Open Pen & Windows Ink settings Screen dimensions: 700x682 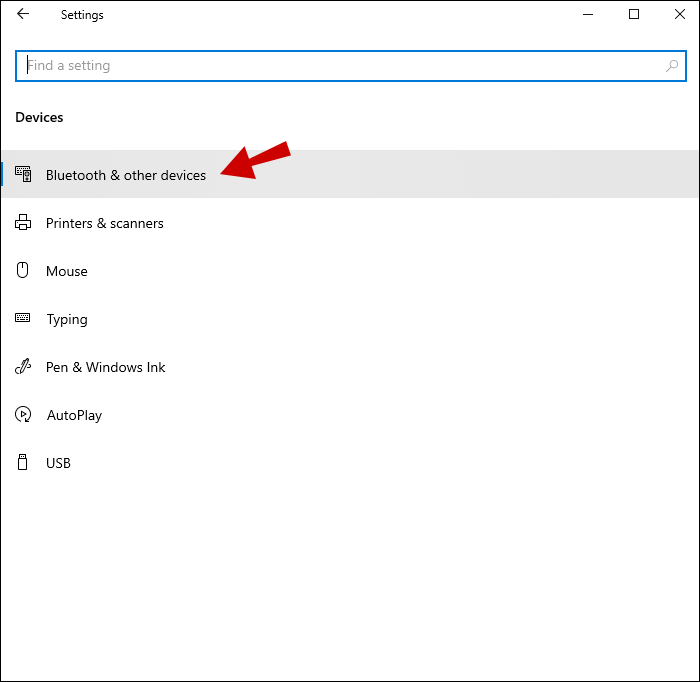coord(350,366)
